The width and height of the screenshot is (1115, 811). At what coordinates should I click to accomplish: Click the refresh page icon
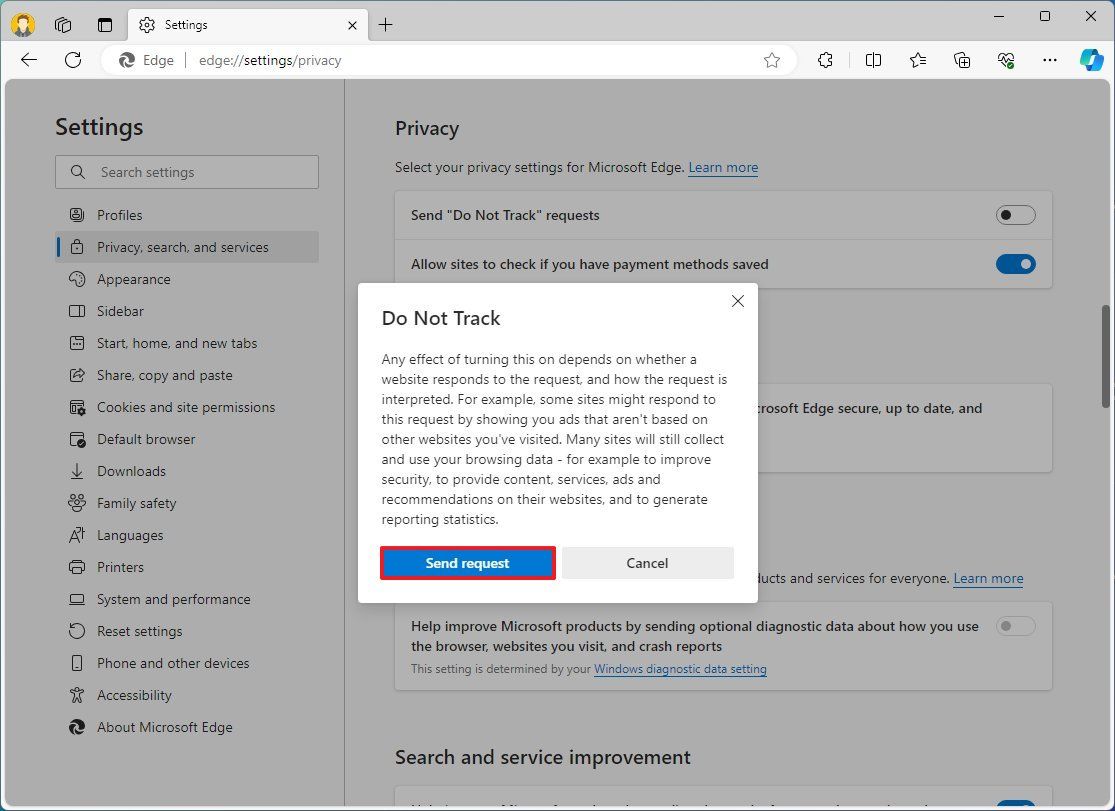point(73,60)
